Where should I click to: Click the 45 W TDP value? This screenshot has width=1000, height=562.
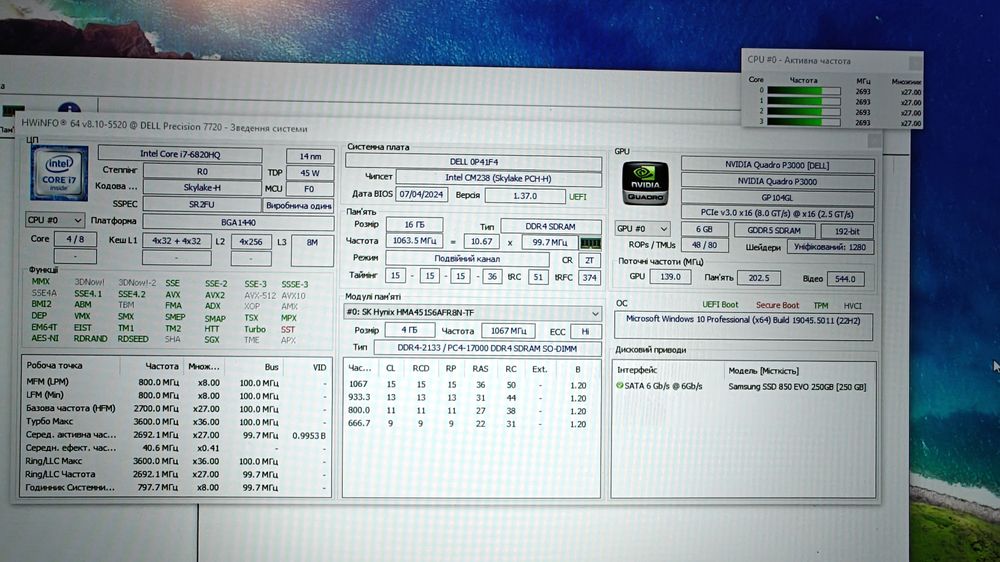click(x=309, y=173)
